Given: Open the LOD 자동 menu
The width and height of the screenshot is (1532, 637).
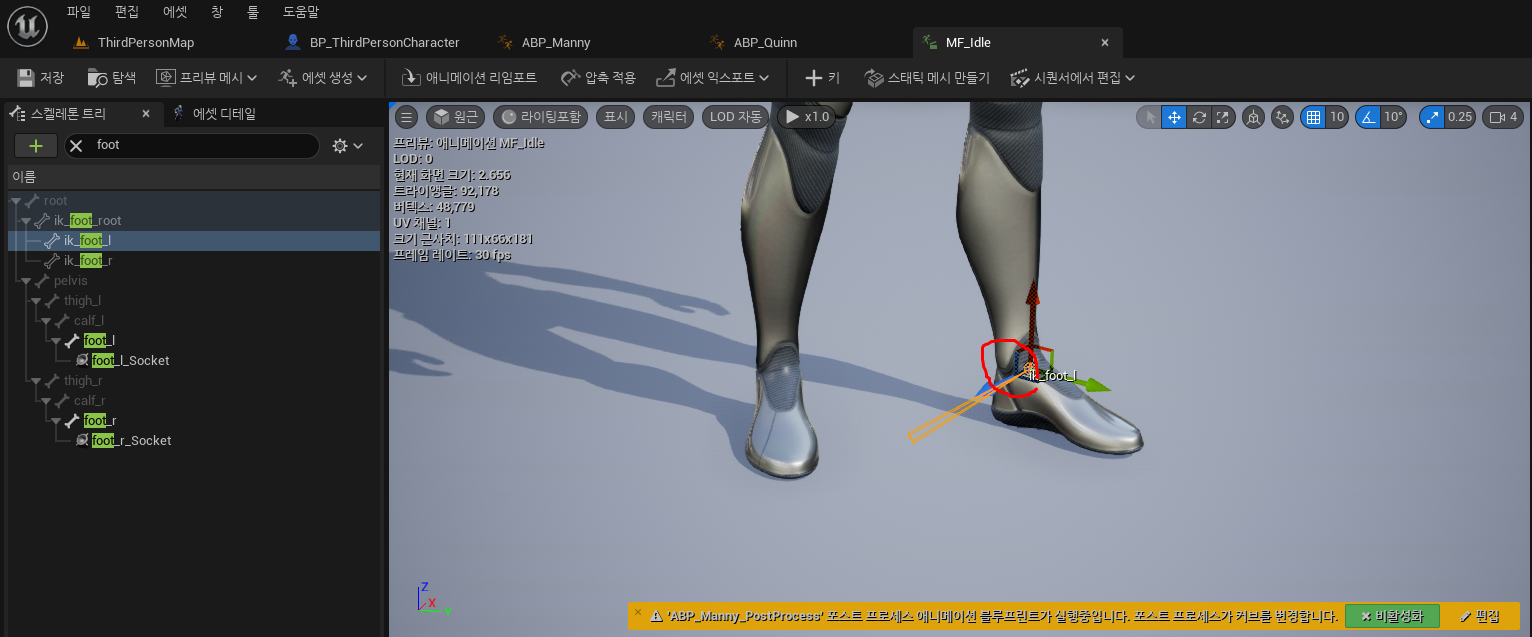Looking at the screenshot, I should 736,117.
